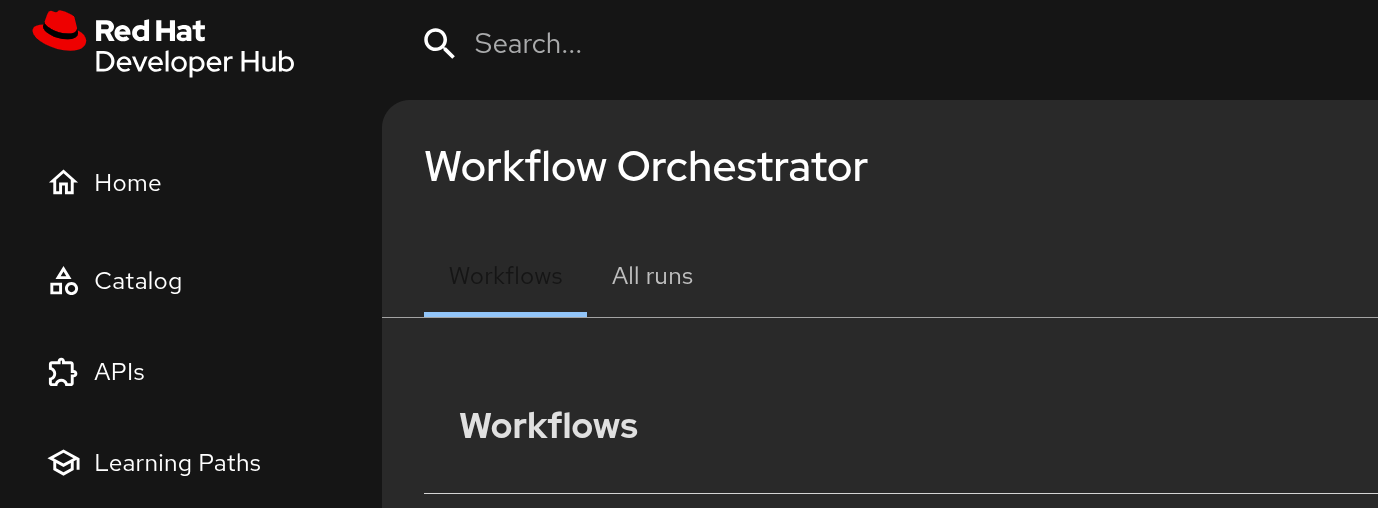Click the Catalog shapes icon
This screenshot has width=1378, height=508.
[63, 281]
